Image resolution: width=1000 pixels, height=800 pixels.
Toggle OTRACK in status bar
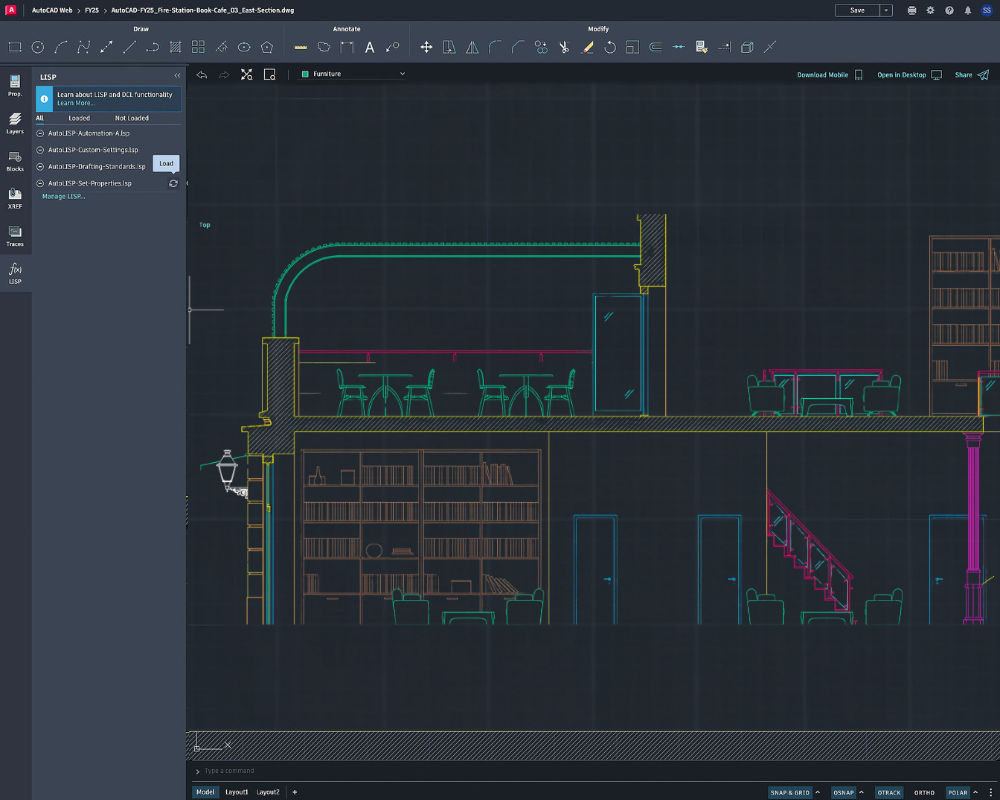pyautogui.click(x=889, y=792)
